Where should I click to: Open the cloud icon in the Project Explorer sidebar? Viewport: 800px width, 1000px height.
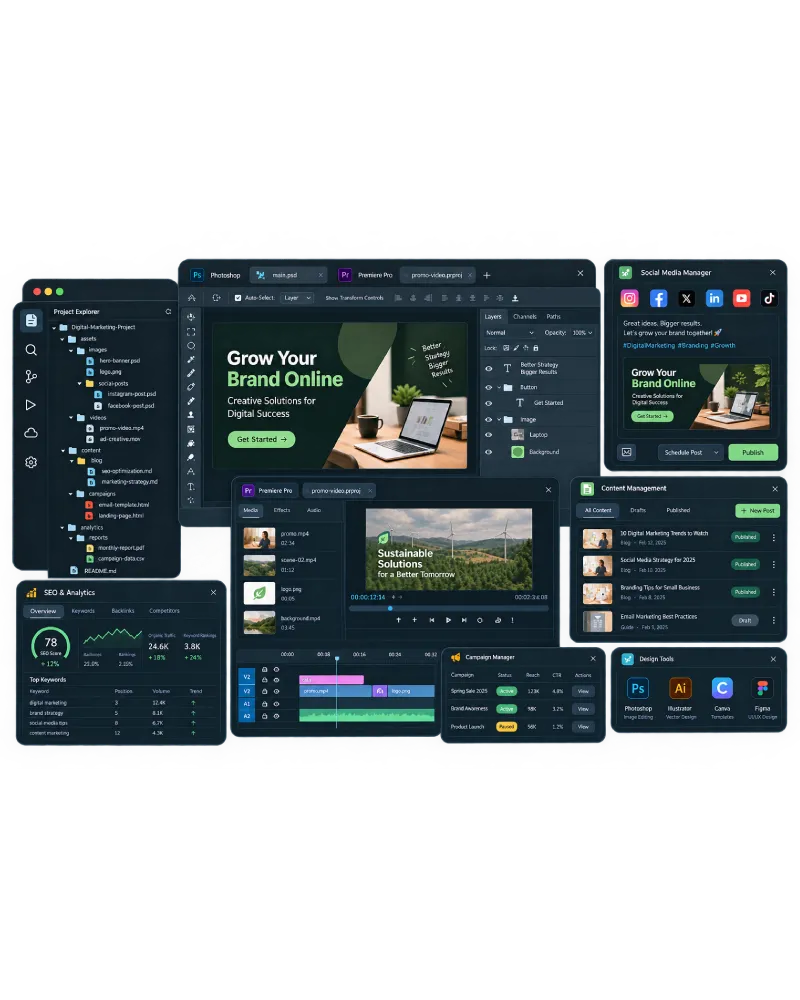pos(31,433)
